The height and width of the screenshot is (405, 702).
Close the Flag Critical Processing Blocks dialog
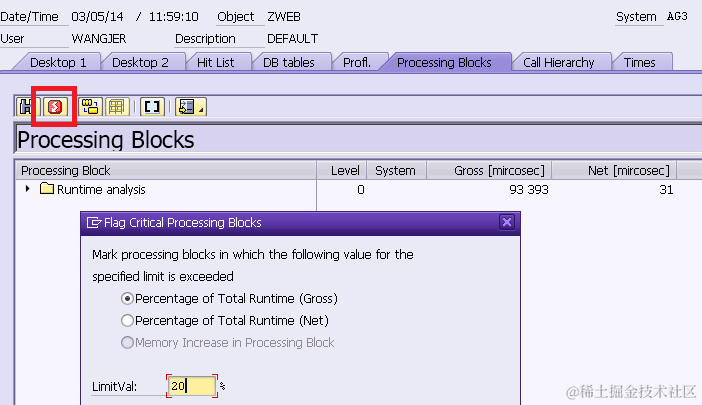[x=507, y=222]
